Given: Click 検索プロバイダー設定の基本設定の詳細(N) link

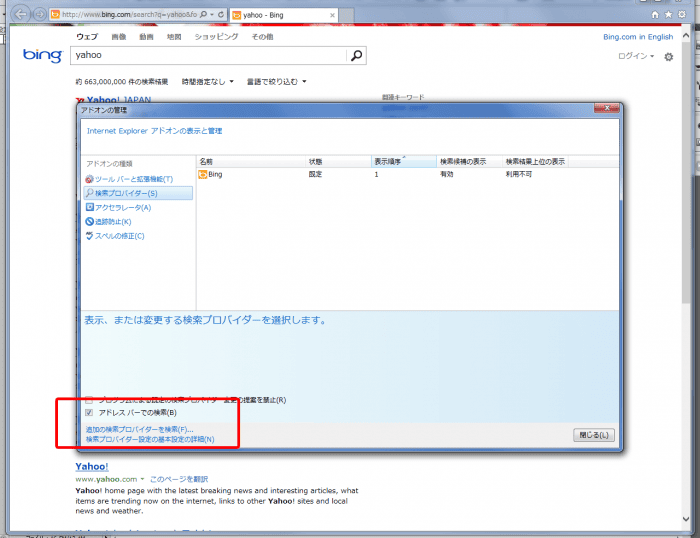Looking at the screenshot, I should coord(150,440).
